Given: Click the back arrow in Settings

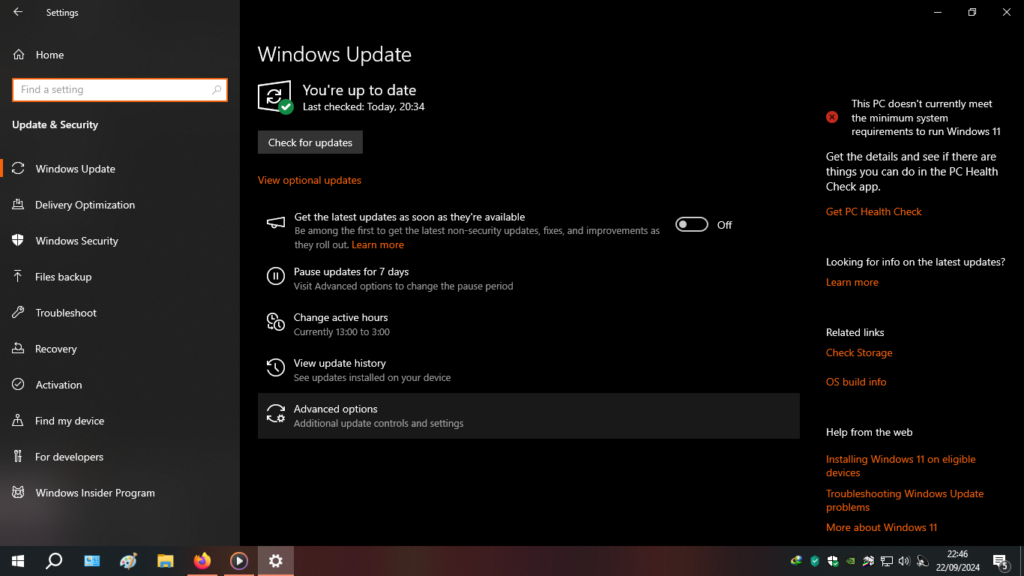Looking at the screenshot, I should click(x=18, y=13).
